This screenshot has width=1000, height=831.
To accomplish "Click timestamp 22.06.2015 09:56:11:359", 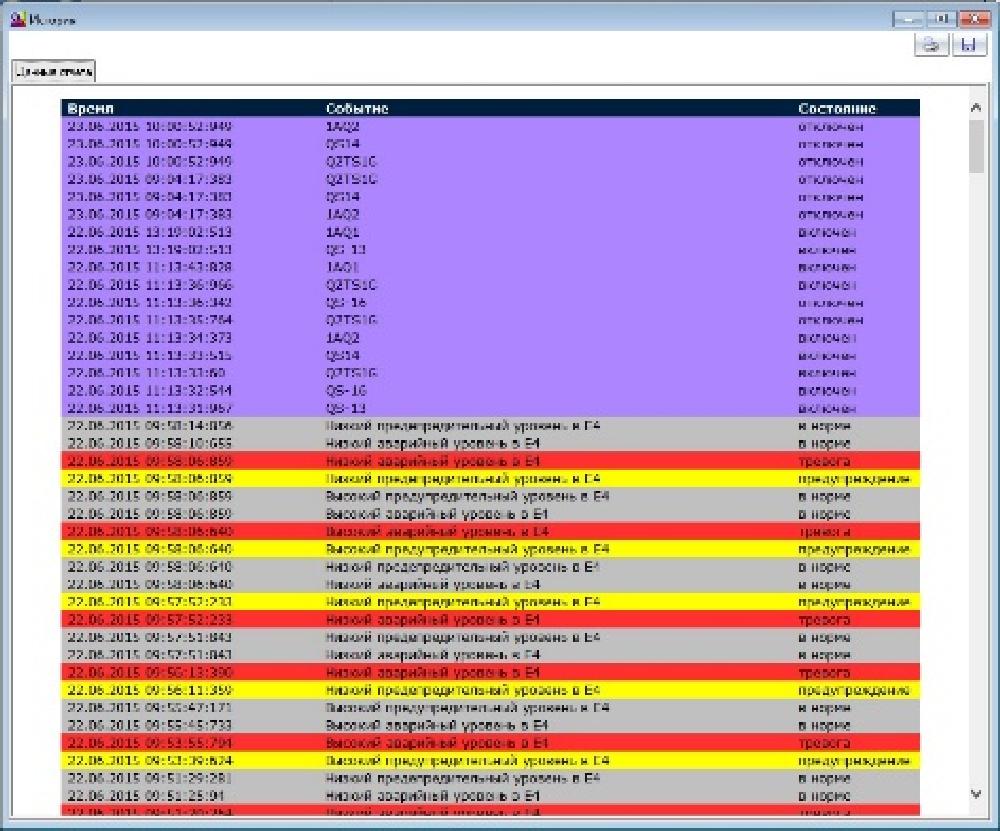I will point(150,691).
